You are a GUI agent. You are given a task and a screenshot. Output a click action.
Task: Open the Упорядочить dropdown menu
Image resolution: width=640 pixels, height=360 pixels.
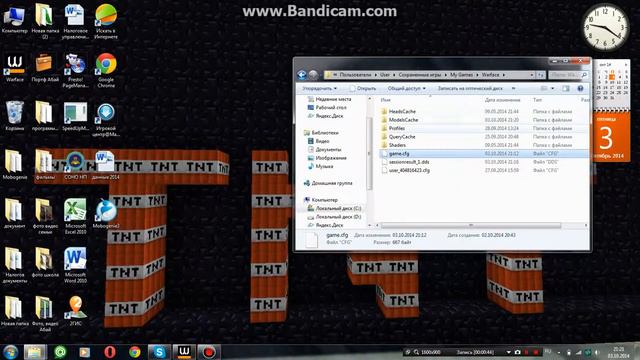(320, 89)
